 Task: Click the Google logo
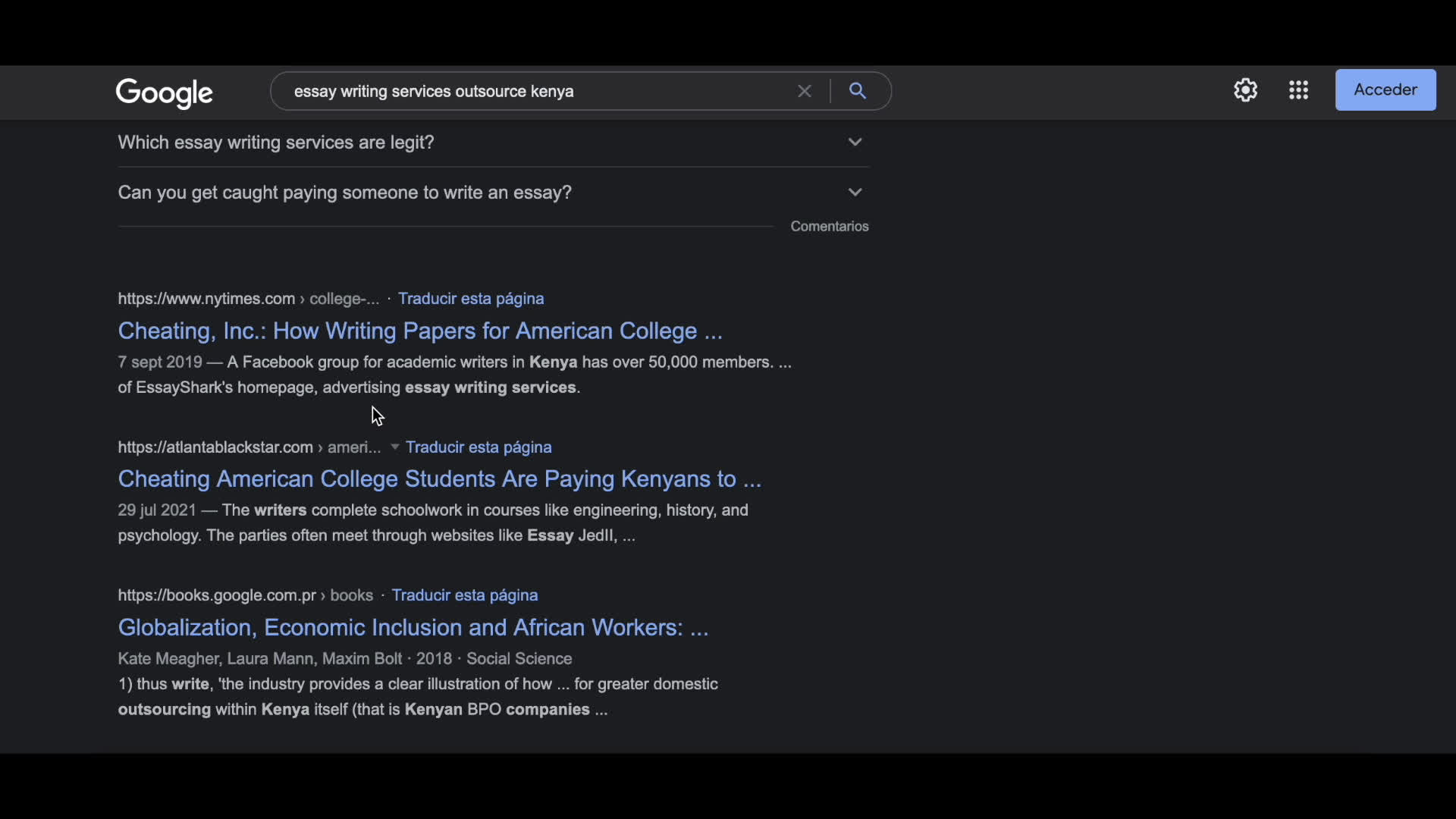165,93
